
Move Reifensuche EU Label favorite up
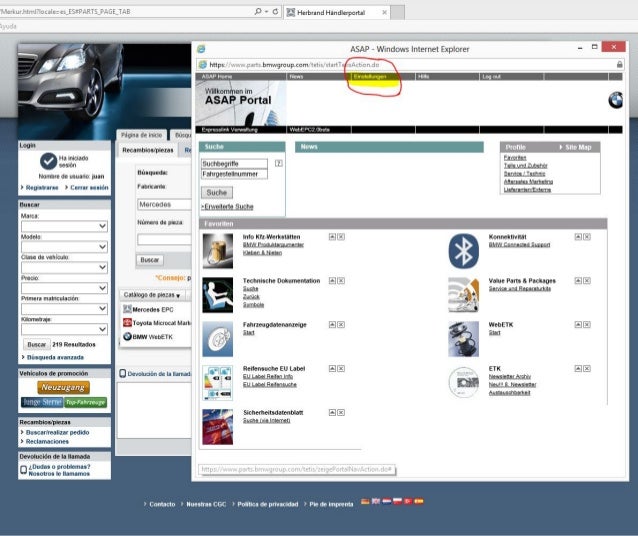pos(332,369)
